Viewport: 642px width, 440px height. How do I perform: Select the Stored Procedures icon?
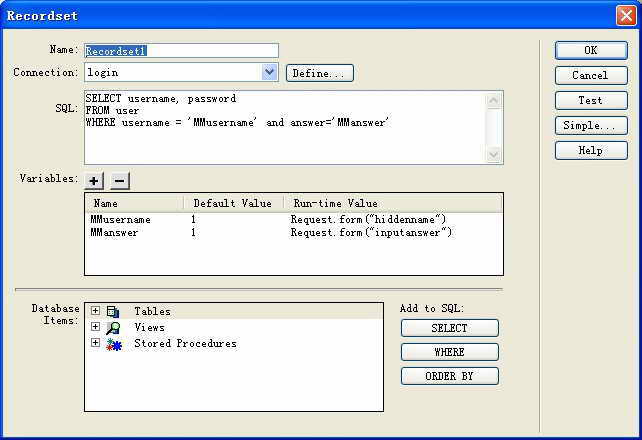click(x=113, y=344)
